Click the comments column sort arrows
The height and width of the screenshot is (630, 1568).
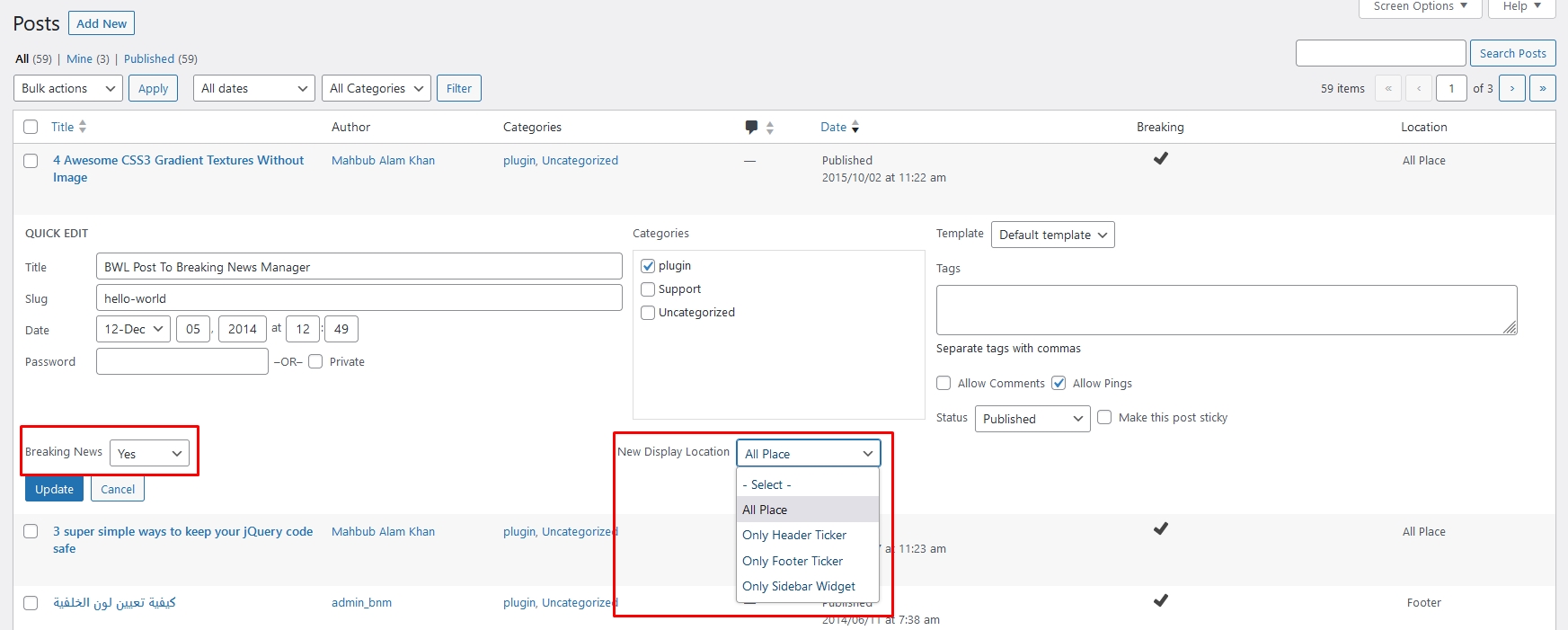[x=770, y=128]
